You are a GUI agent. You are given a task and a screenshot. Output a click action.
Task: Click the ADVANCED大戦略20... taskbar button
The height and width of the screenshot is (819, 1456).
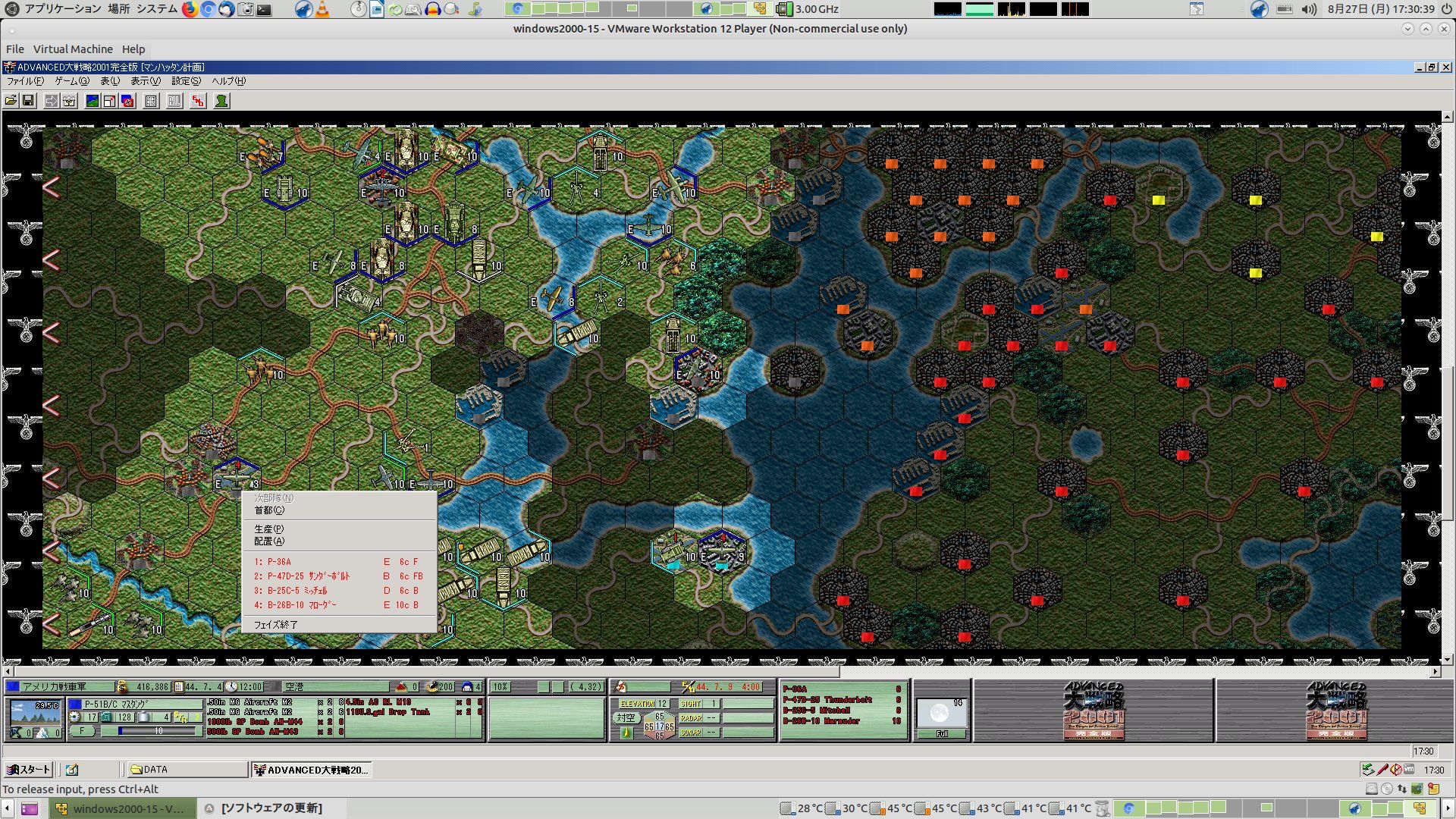coord(311,770)
